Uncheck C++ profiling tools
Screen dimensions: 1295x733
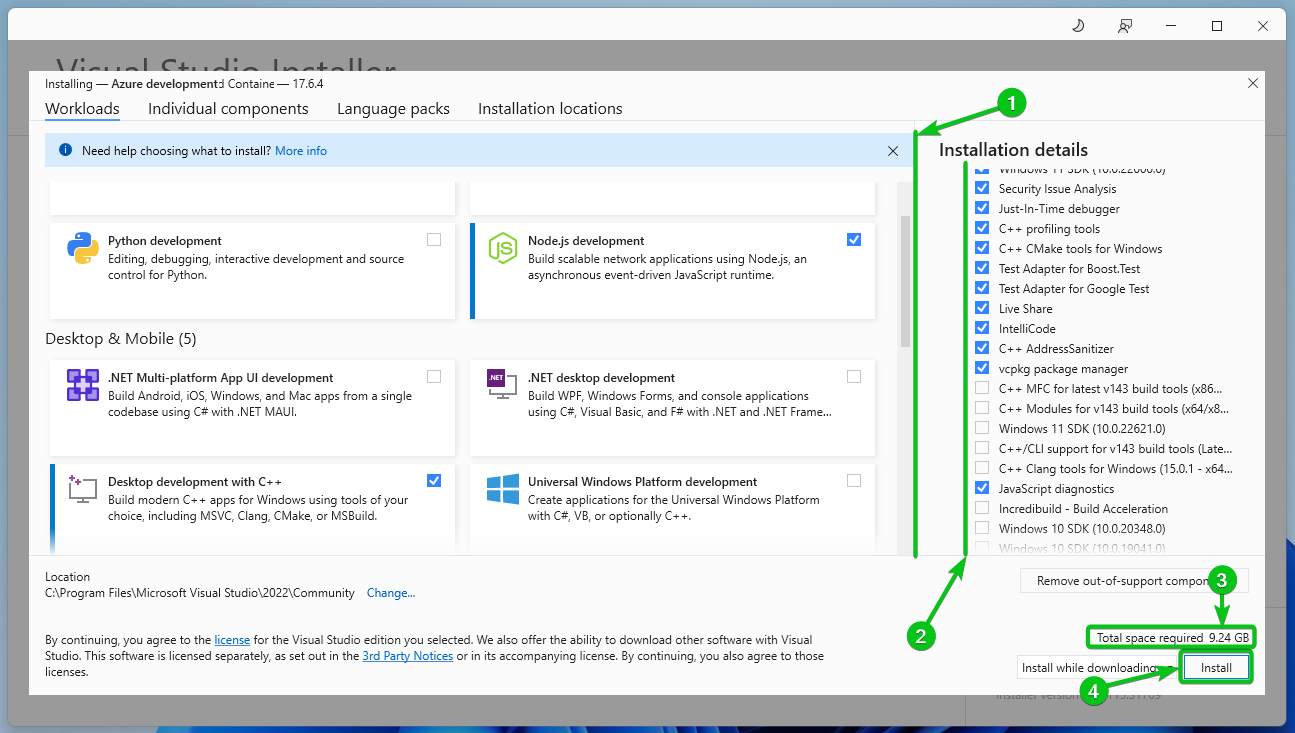pos(982,228)
